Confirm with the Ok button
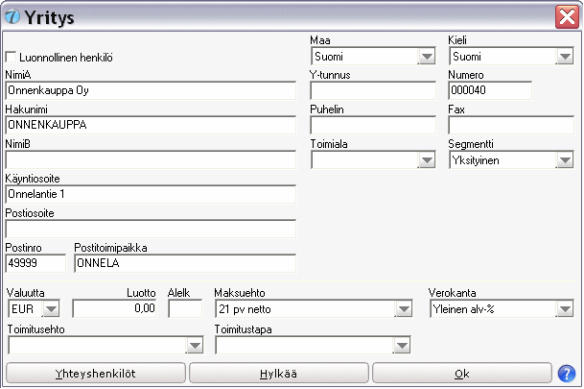 click(x=462, y=373)
